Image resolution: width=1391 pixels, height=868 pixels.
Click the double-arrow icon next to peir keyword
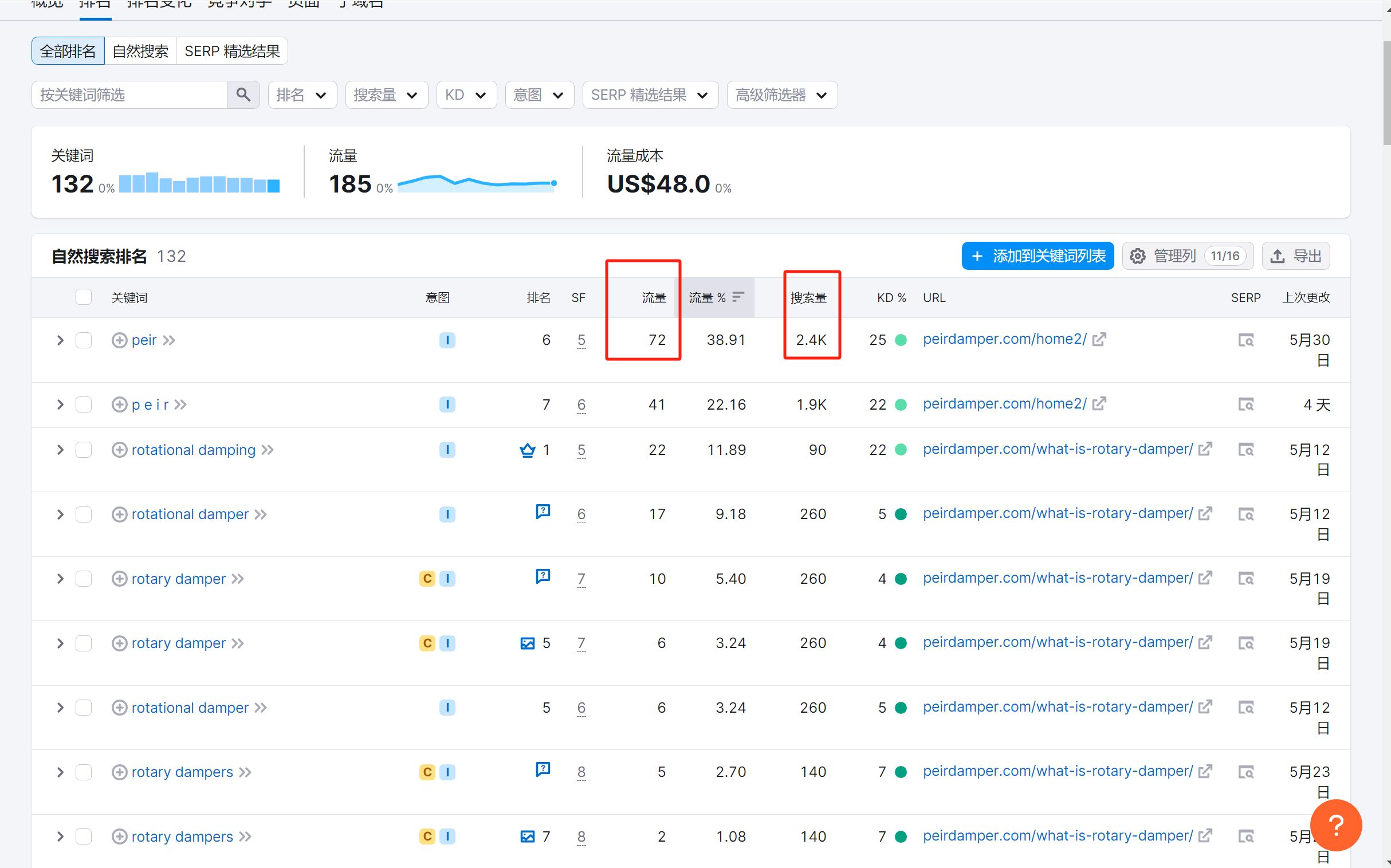click(169, 340)
